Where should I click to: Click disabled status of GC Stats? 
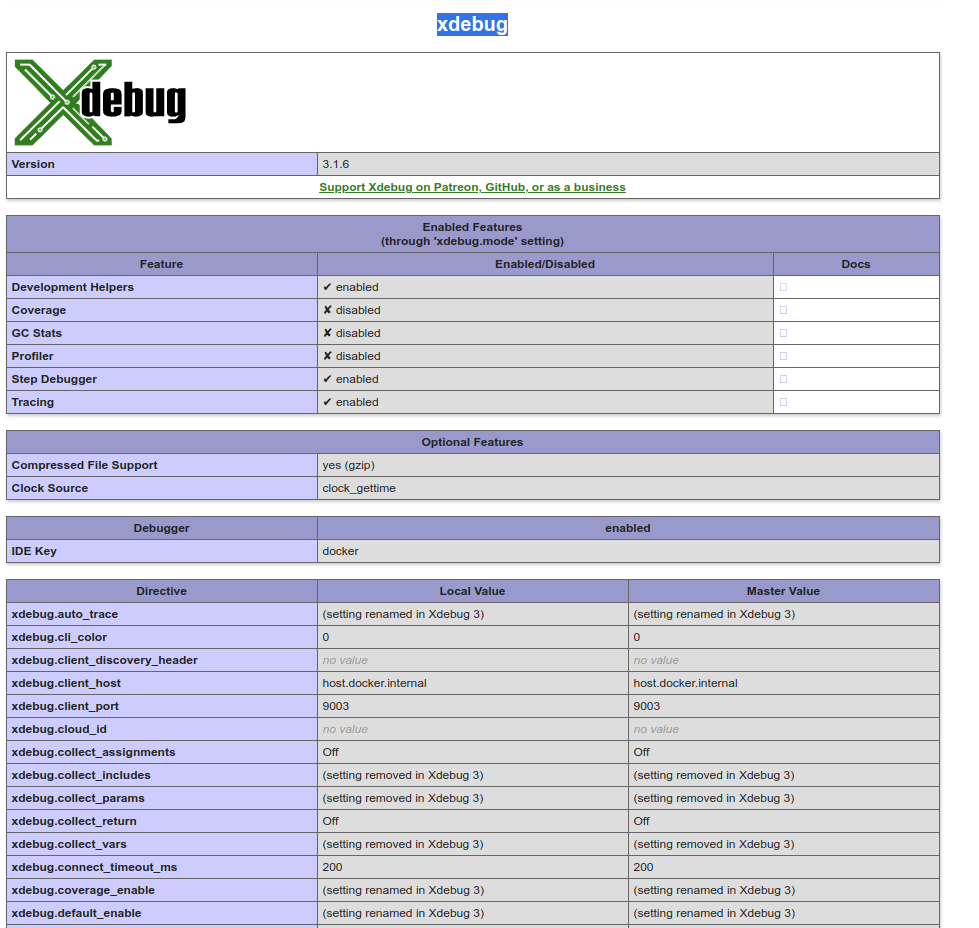(352, 333)
